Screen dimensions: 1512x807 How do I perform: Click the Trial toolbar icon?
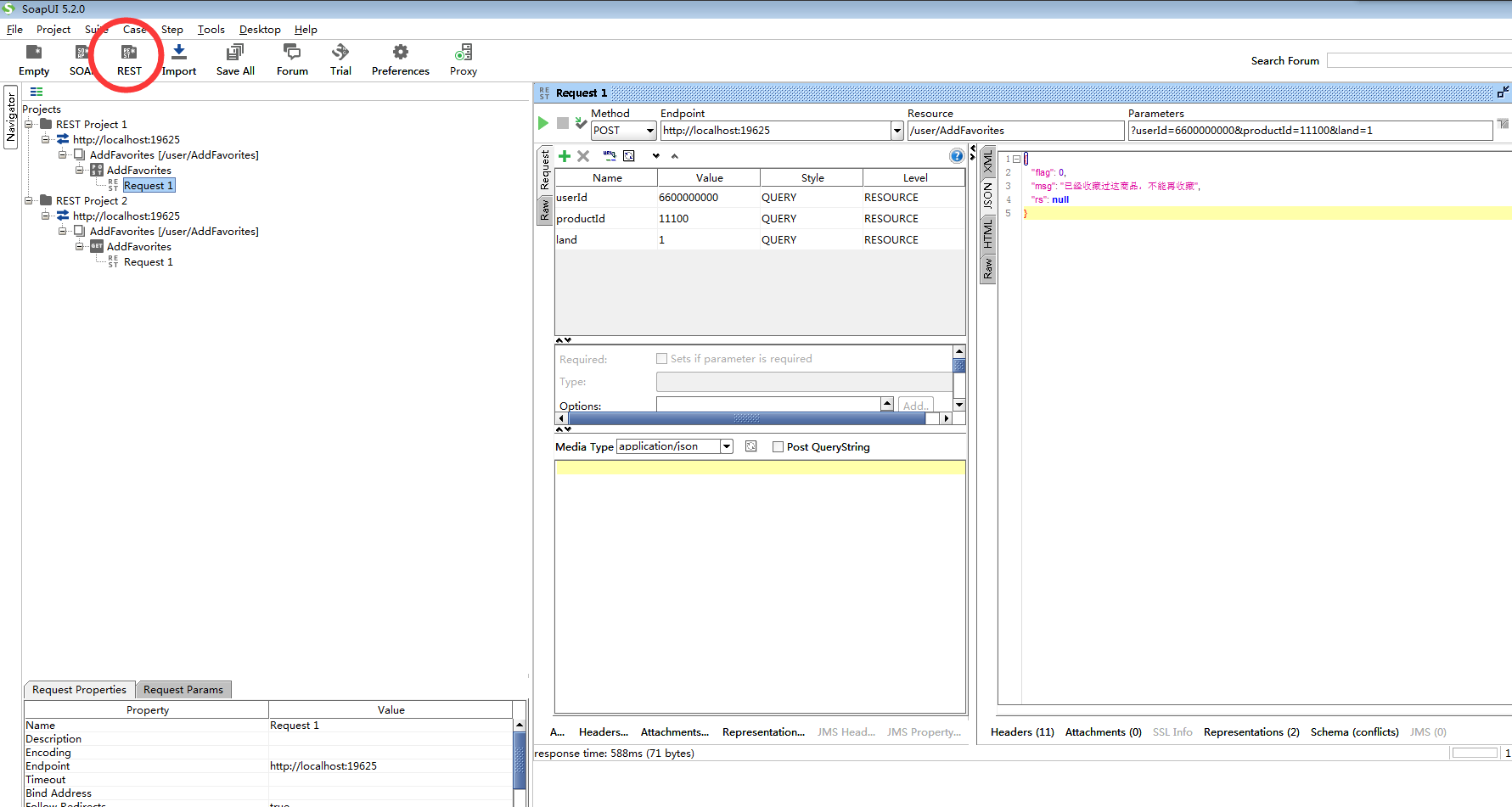(x=340, y=59)
